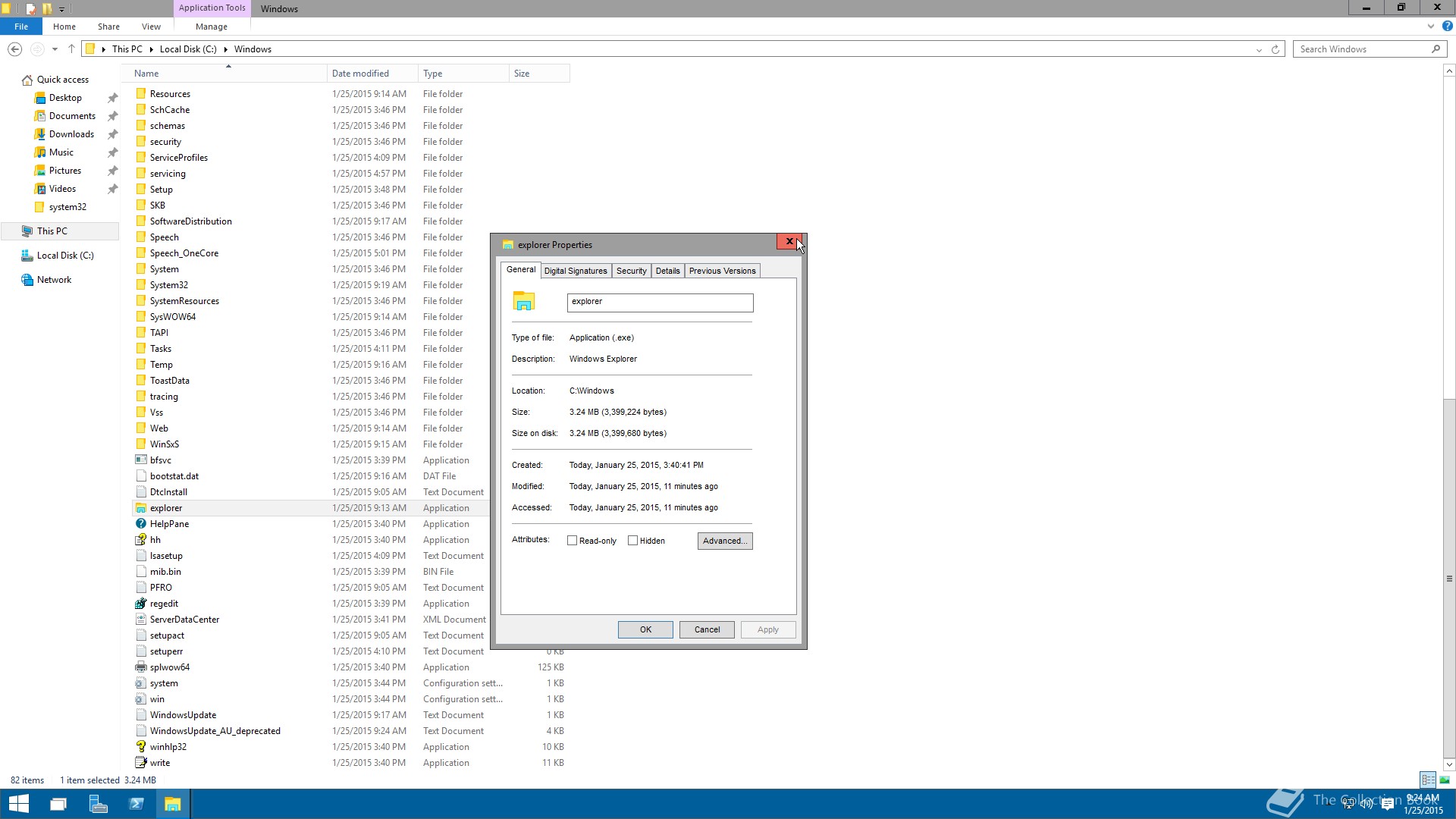
Task: Switch to Details view in status bar
Action: coord(1428,780)
